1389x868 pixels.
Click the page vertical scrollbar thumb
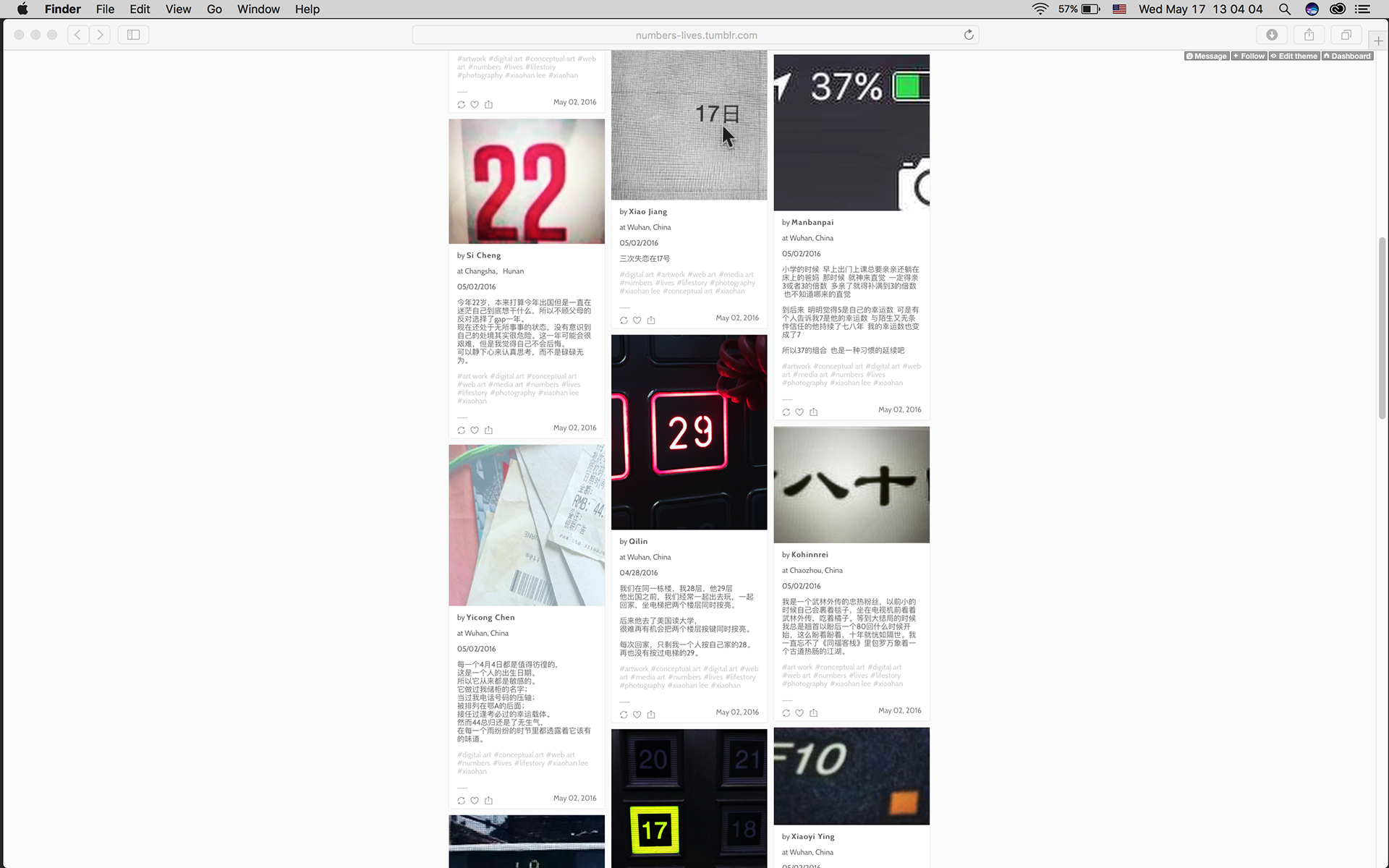point(1382,328)
